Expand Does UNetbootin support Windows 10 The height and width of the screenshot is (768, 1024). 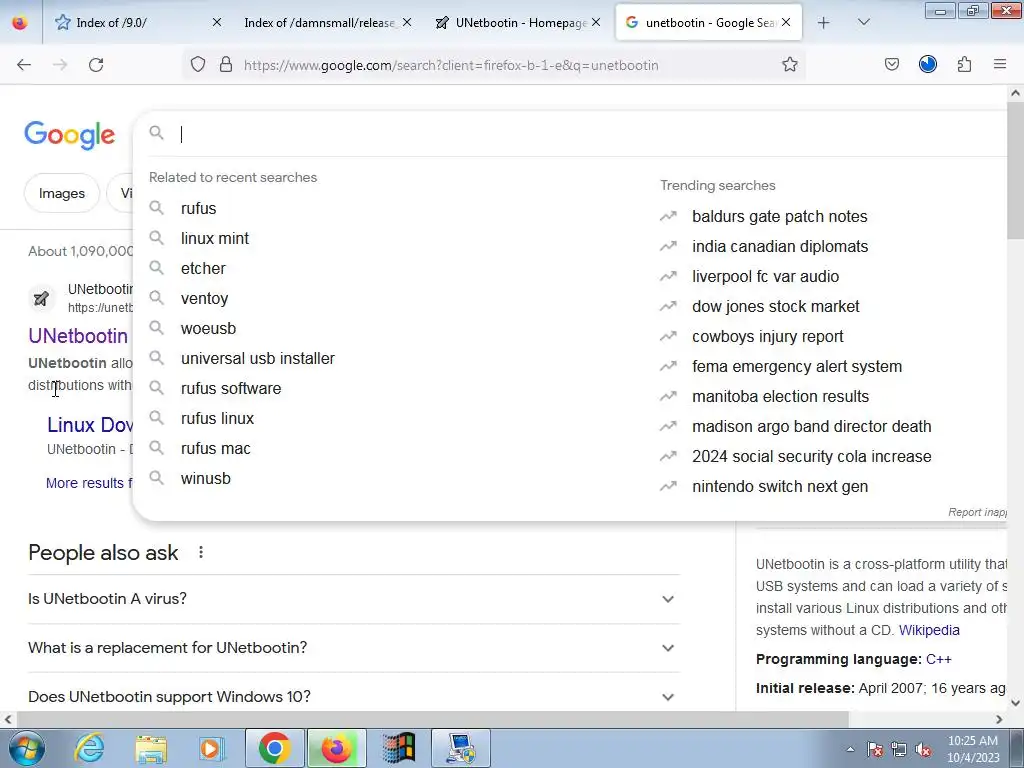pos(354,697)
